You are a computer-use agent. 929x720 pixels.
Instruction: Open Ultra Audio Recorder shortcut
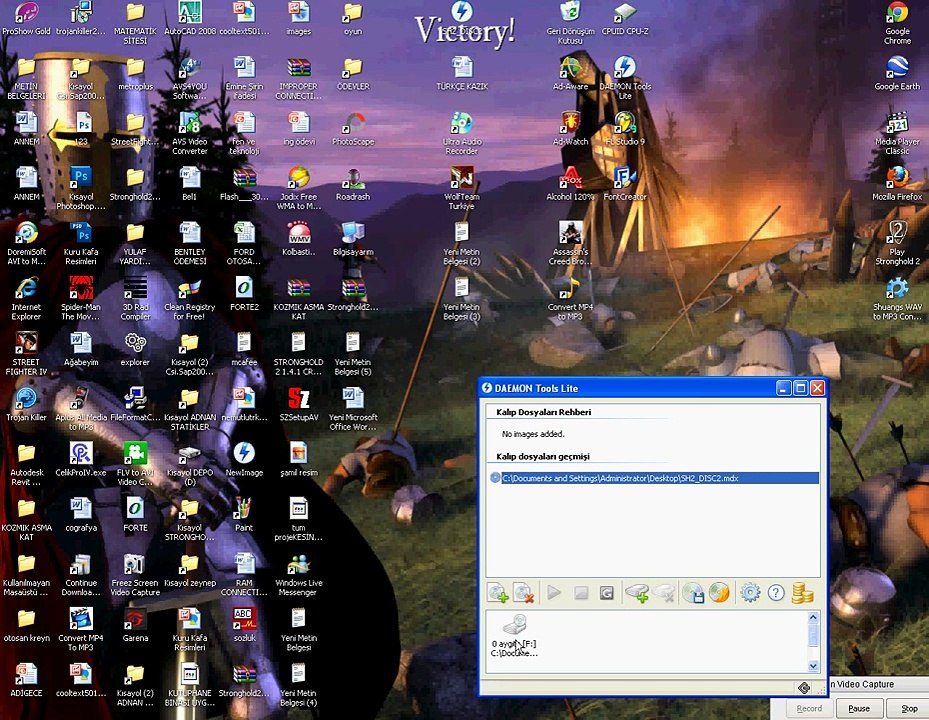click(462, 133)
